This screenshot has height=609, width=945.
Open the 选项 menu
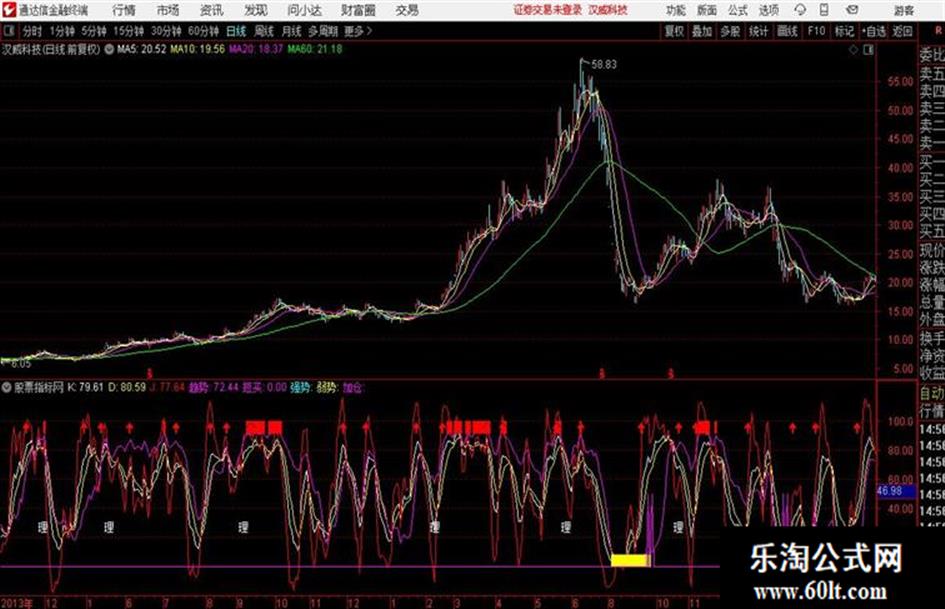coord(768,10)
